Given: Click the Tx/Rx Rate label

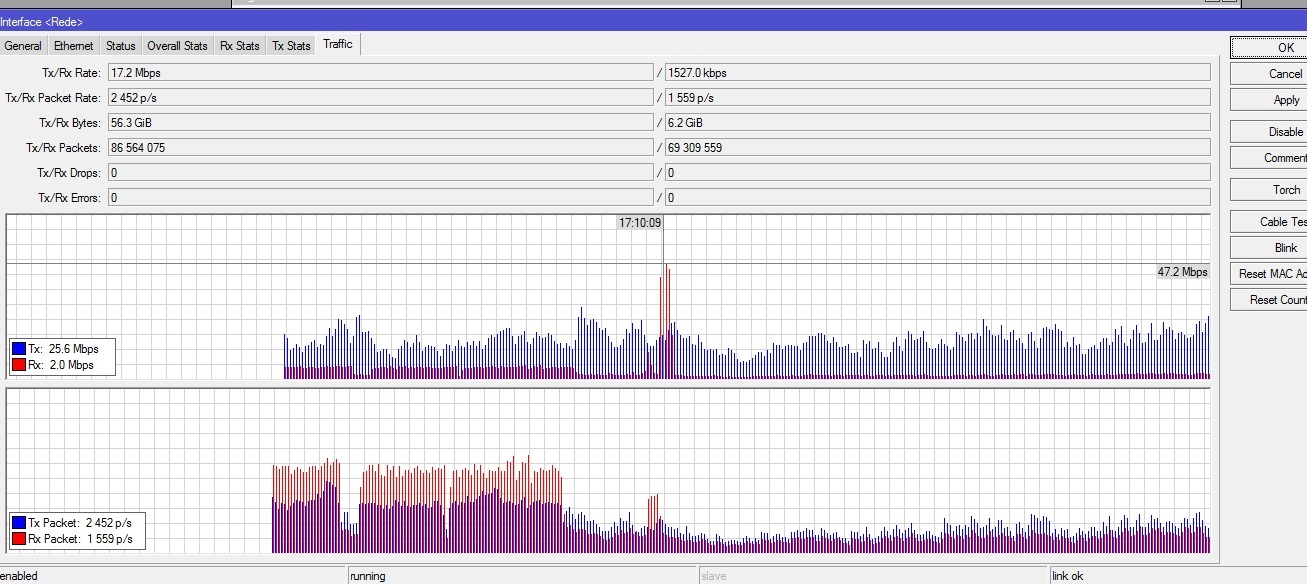Looking at the screenshot, I should [71, 73].
